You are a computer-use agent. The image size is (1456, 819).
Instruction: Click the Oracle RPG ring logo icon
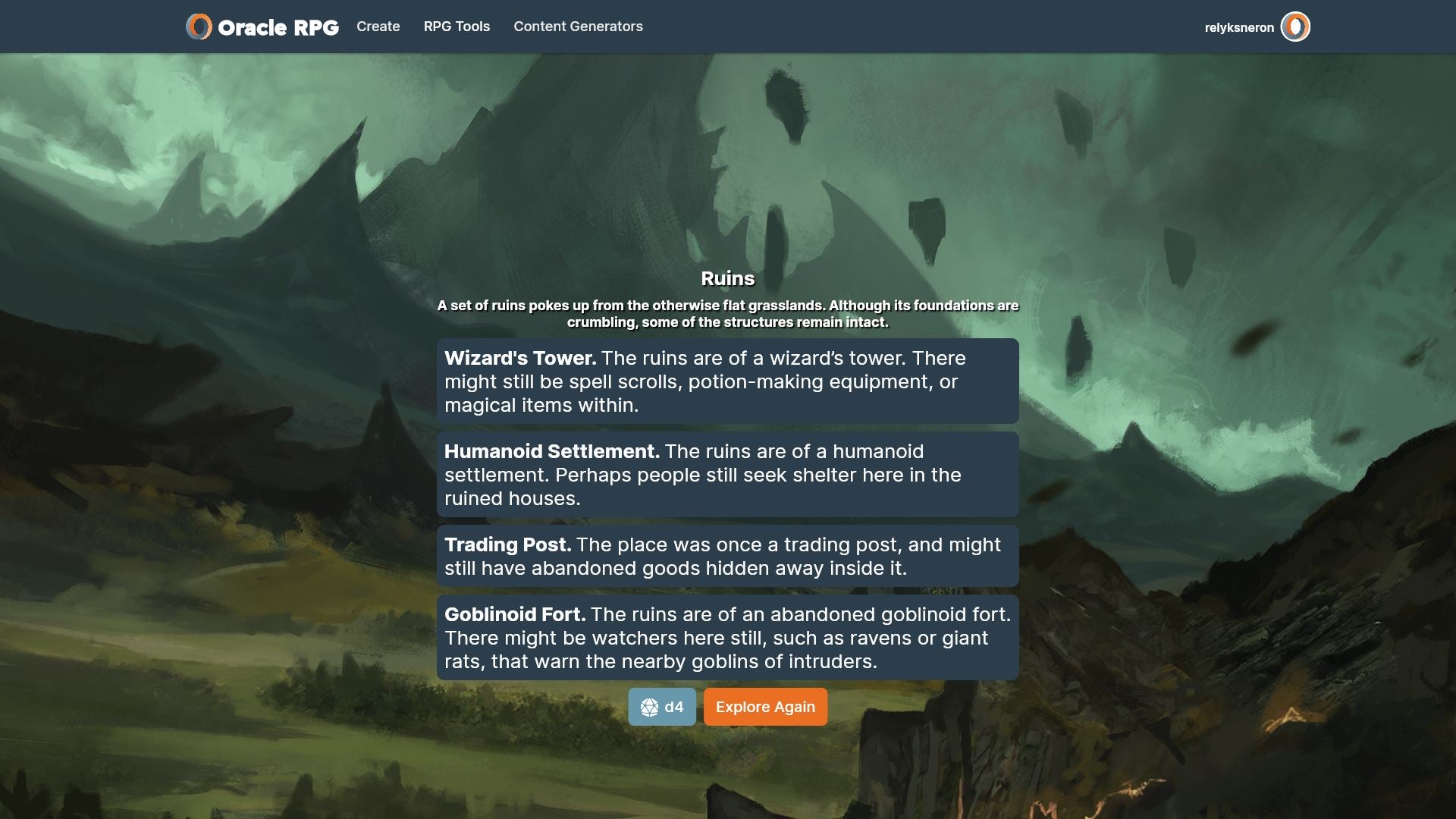199,27
